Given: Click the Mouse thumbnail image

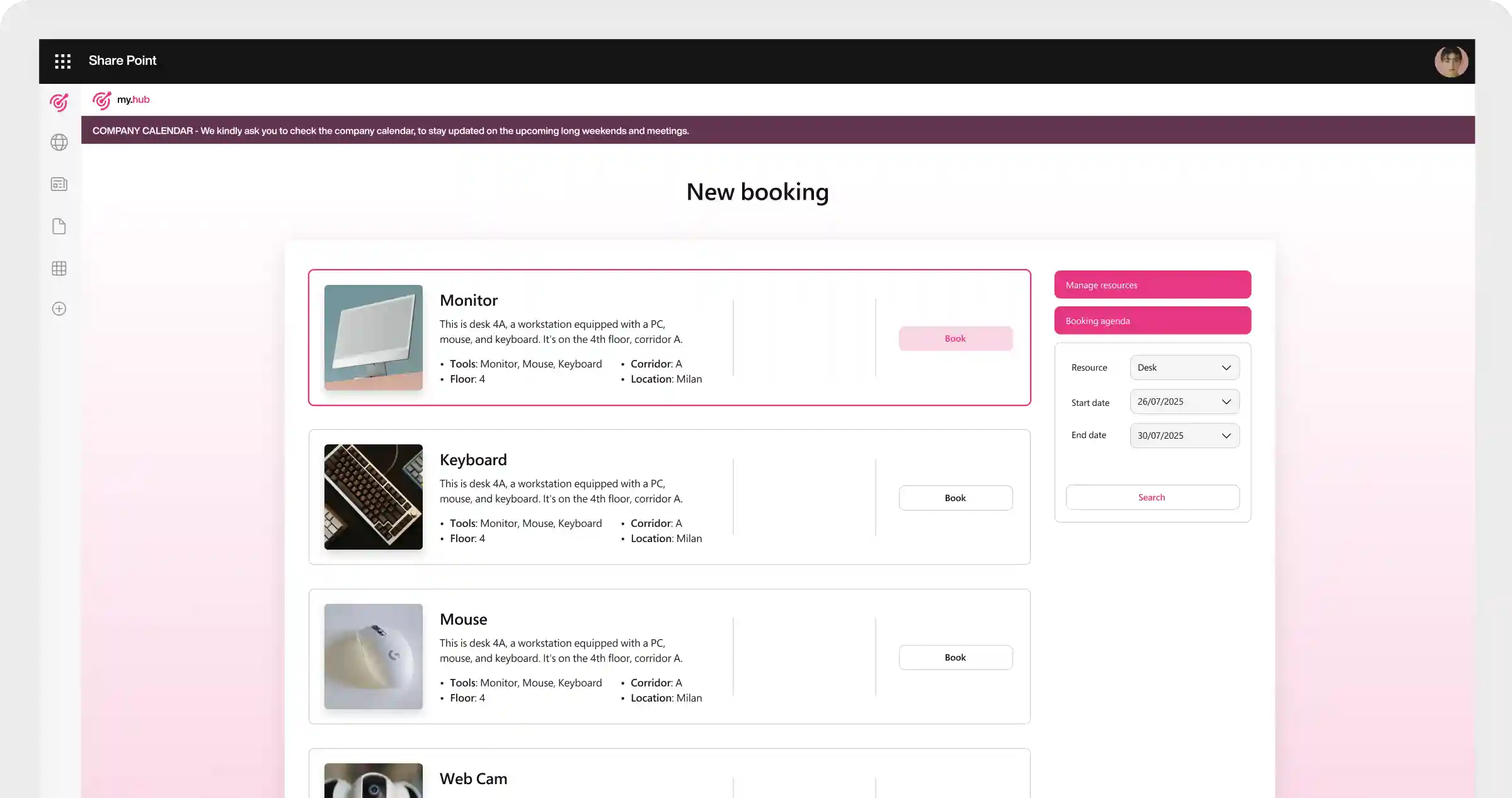Looking at the screenshot, I should 374,656.
